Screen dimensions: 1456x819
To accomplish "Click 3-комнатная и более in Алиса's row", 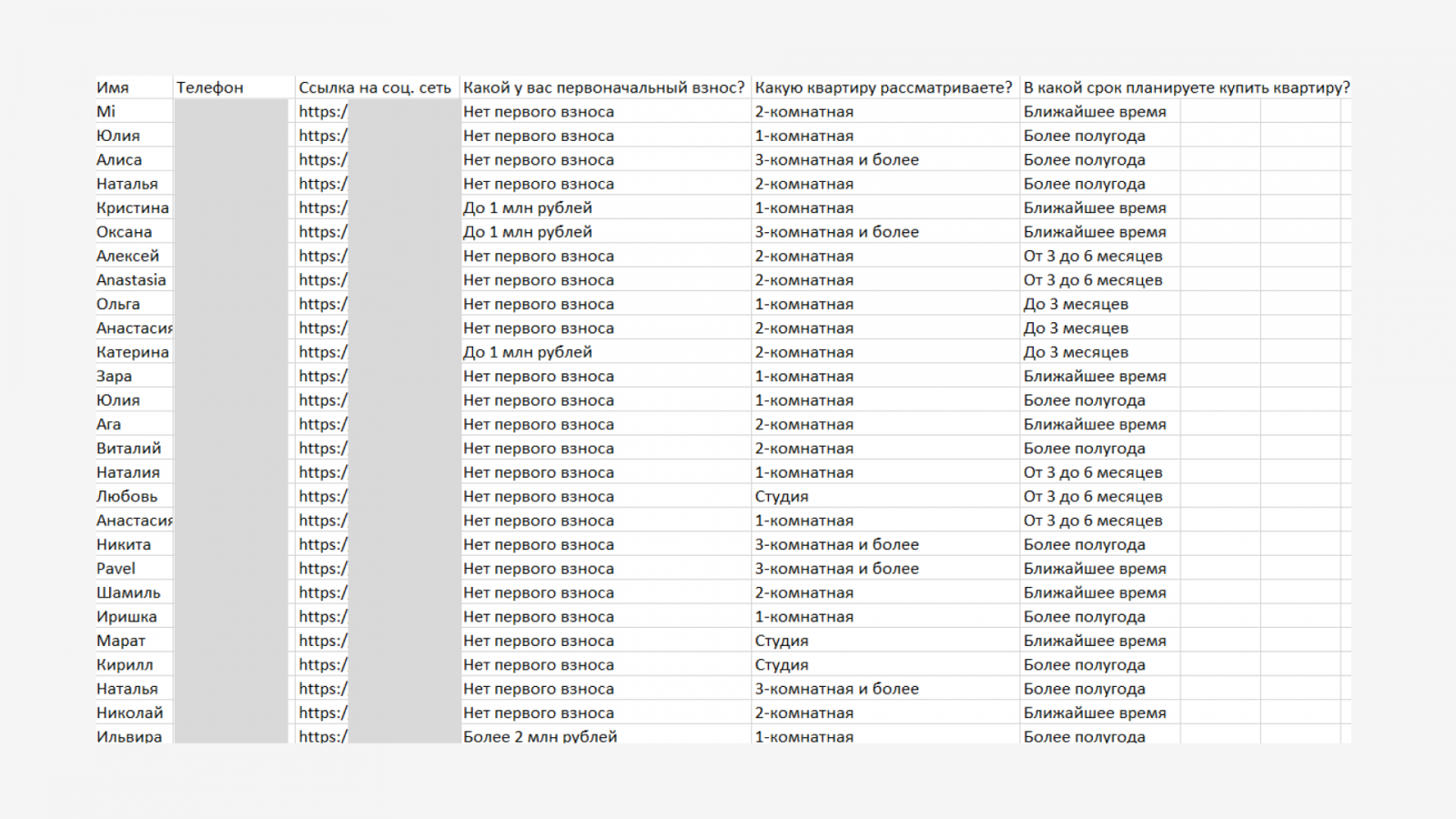I will coord(836,160).
